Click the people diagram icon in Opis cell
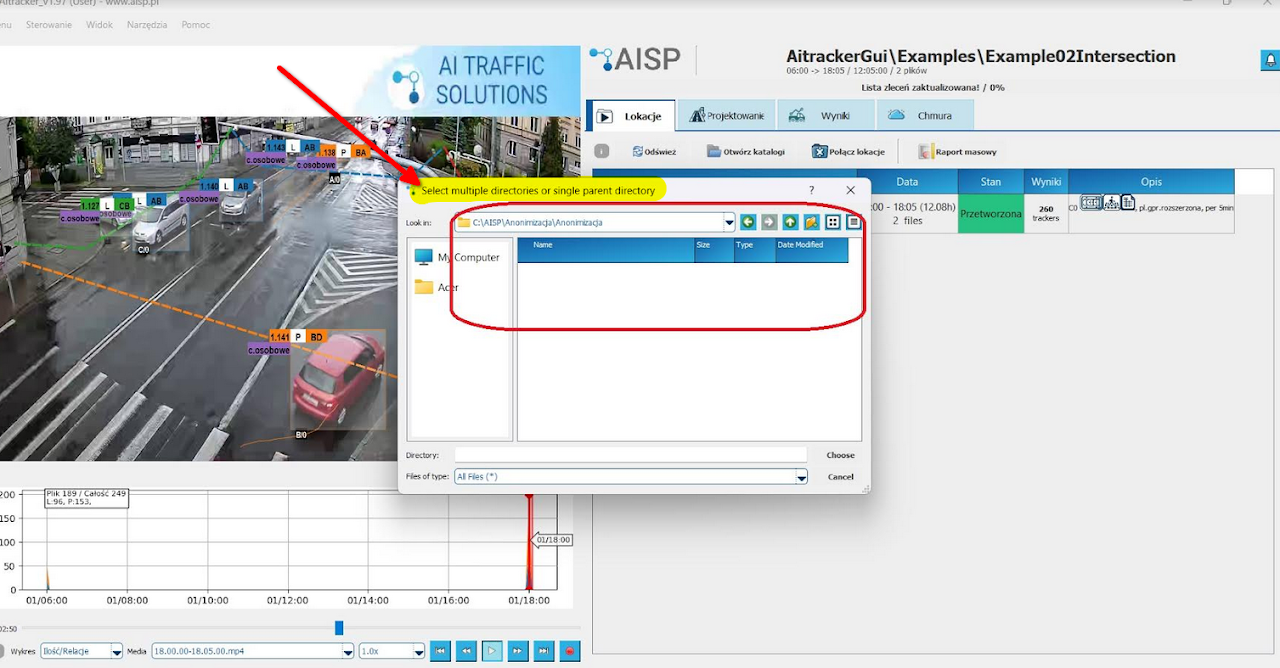Image resolution: width=1280 pixels, height=668 pixels. 1111,203
